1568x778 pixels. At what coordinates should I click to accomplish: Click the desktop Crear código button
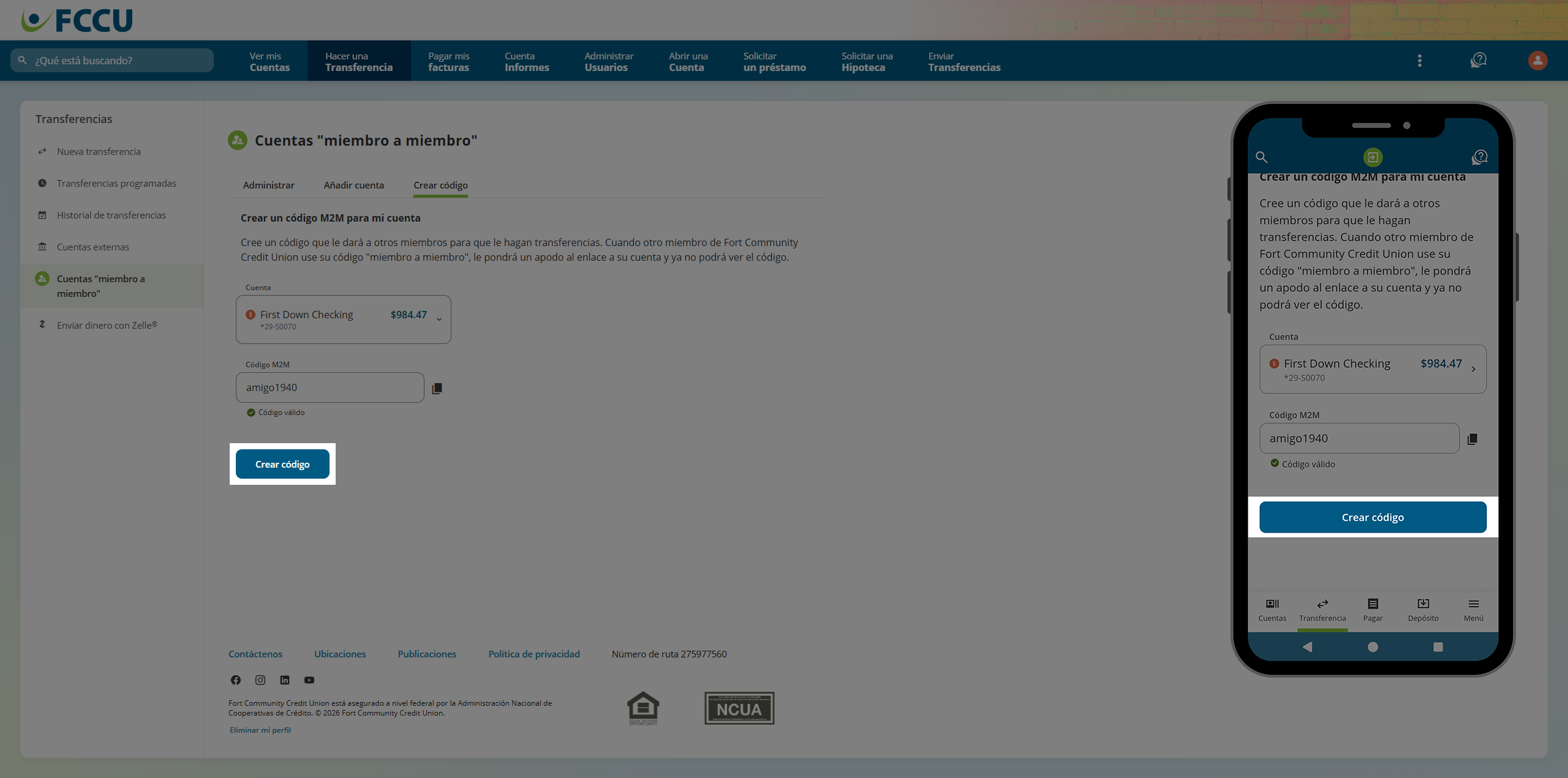tap(282, 464)
